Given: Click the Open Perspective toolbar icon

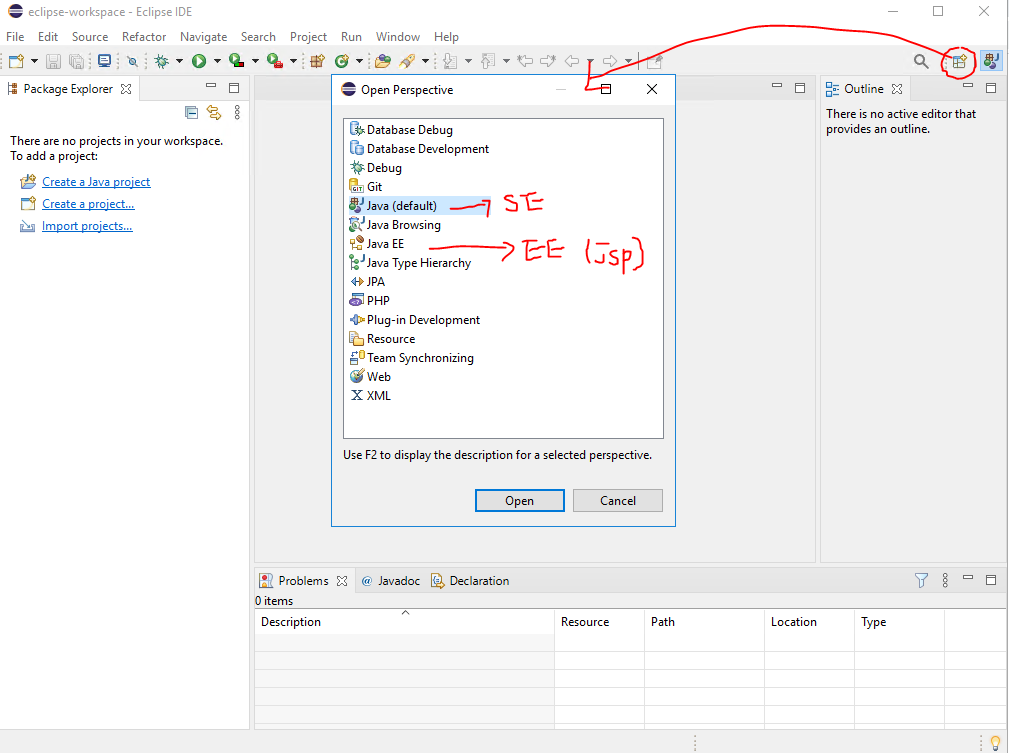Looking at the screenshot, I should (959, 61).
